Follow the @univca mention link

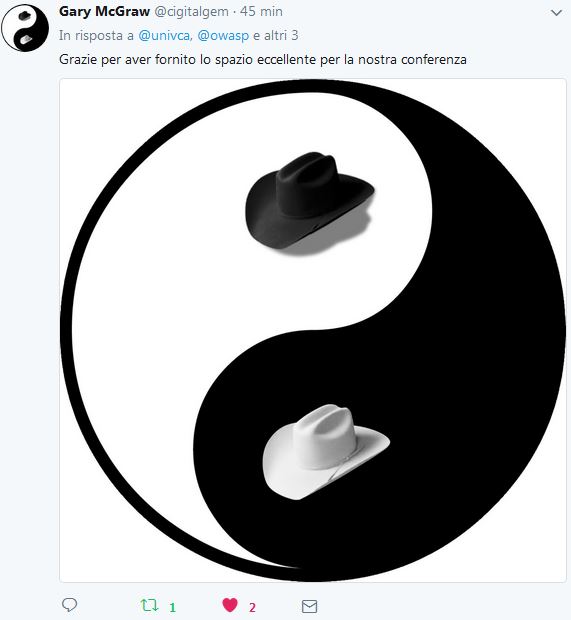pyautogui.click(x=164, y=36)
